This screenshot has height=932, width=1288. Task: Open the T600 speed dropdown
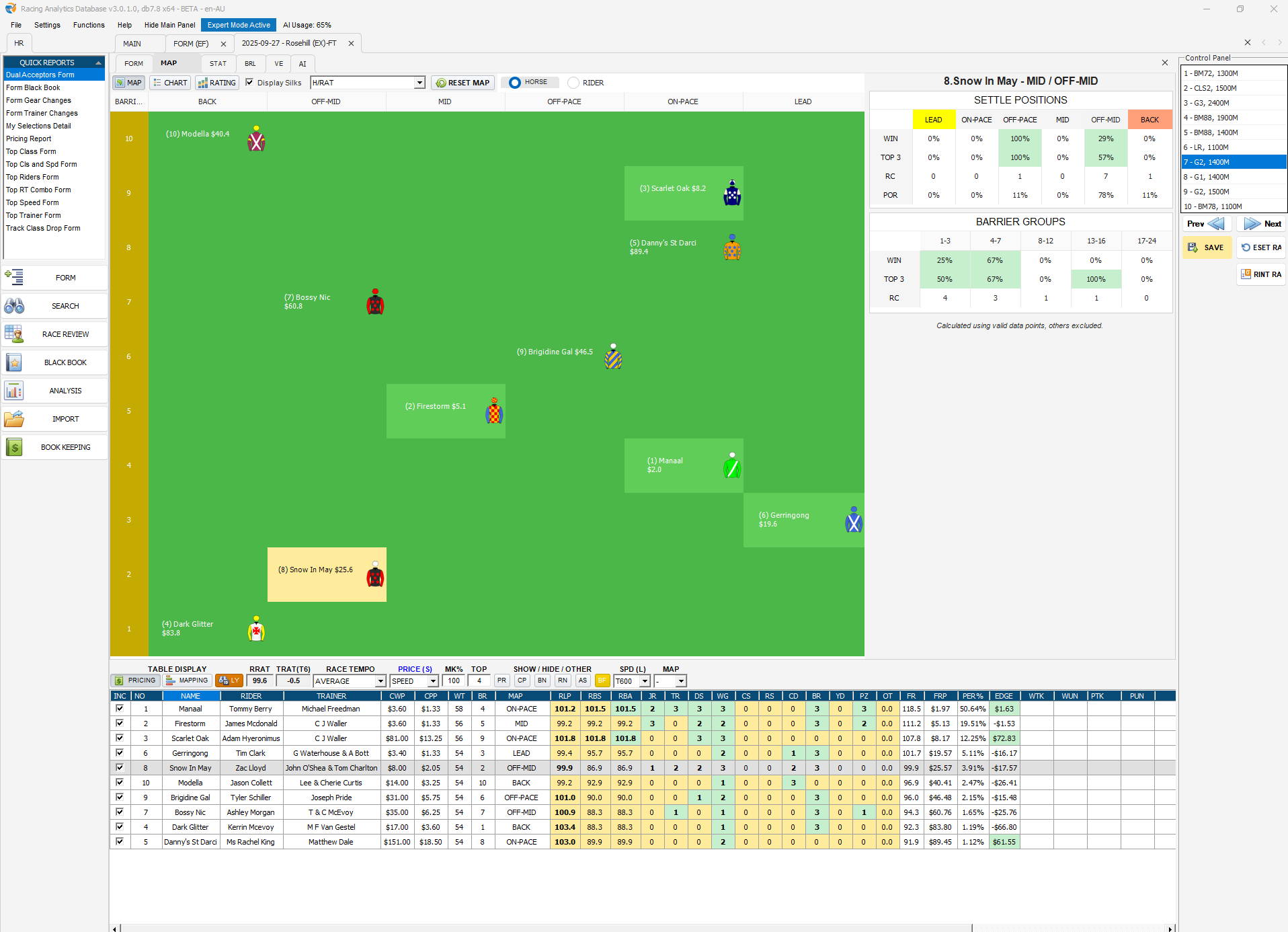pos(645,681)
